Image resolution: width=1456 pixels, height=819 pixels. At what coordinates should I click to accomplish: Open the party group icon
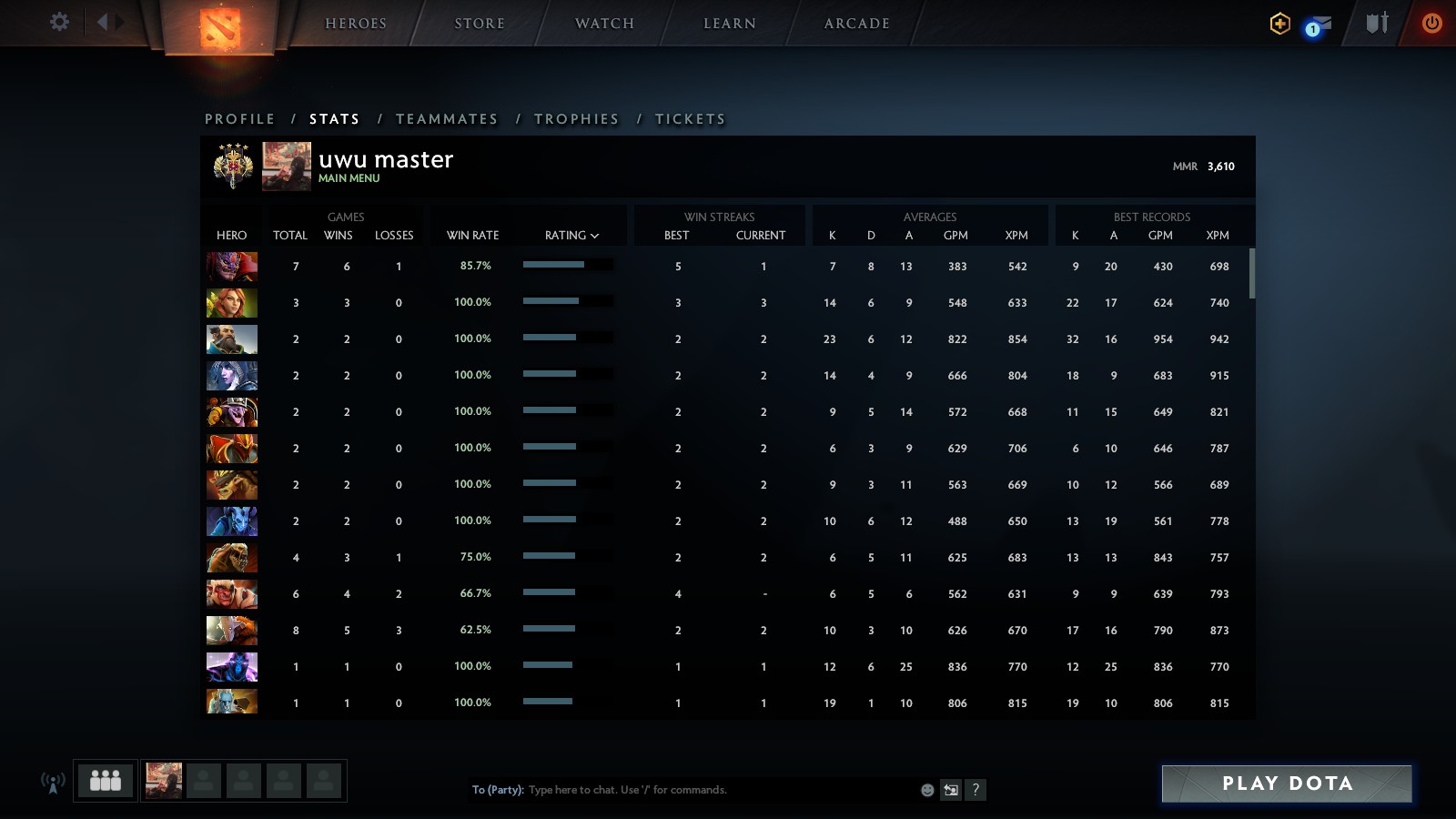tap(106, 781)
